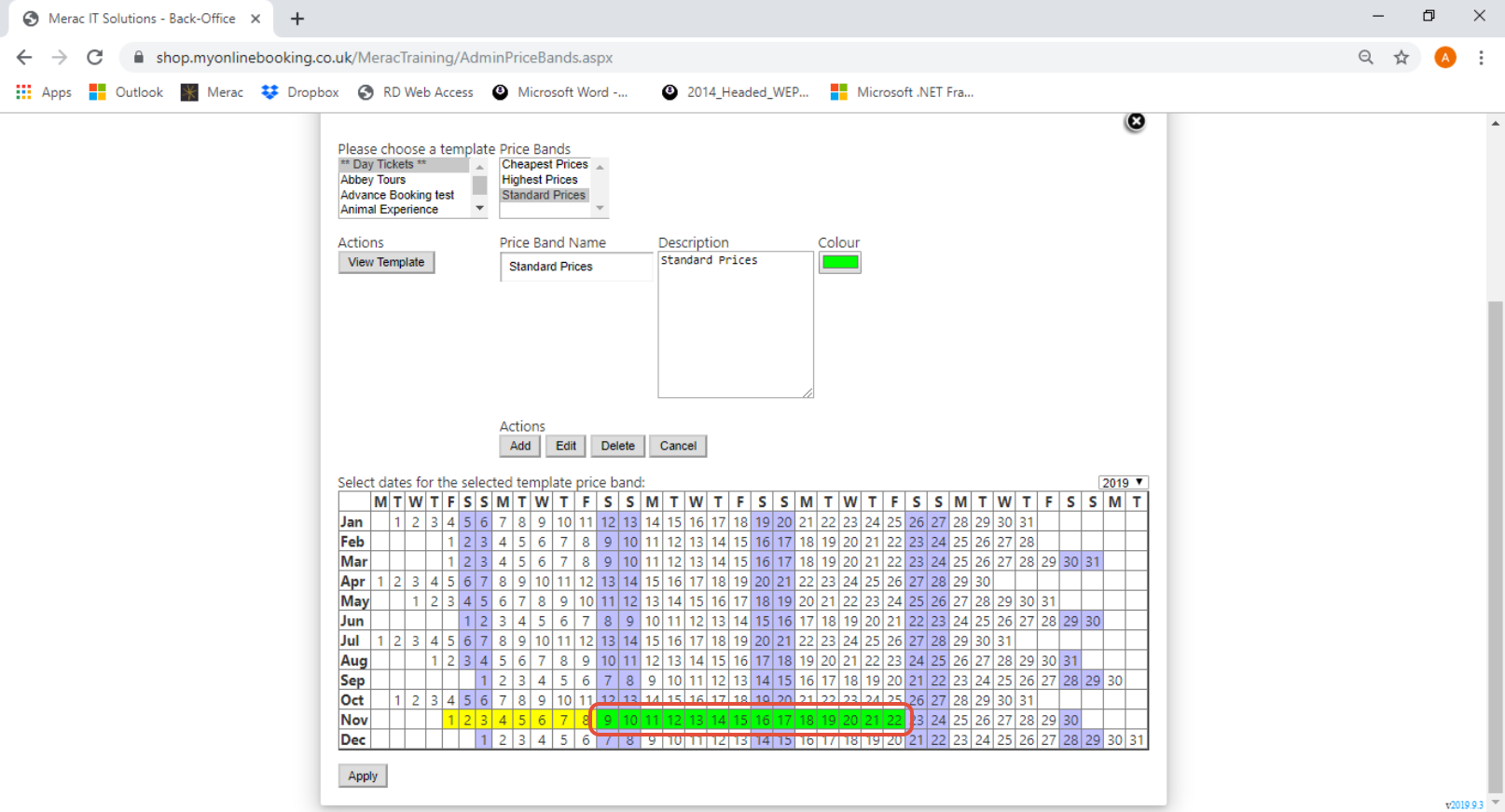Select the Advance Booking test template
This screenshot has height=812, width=1505.
pos(404,195)
